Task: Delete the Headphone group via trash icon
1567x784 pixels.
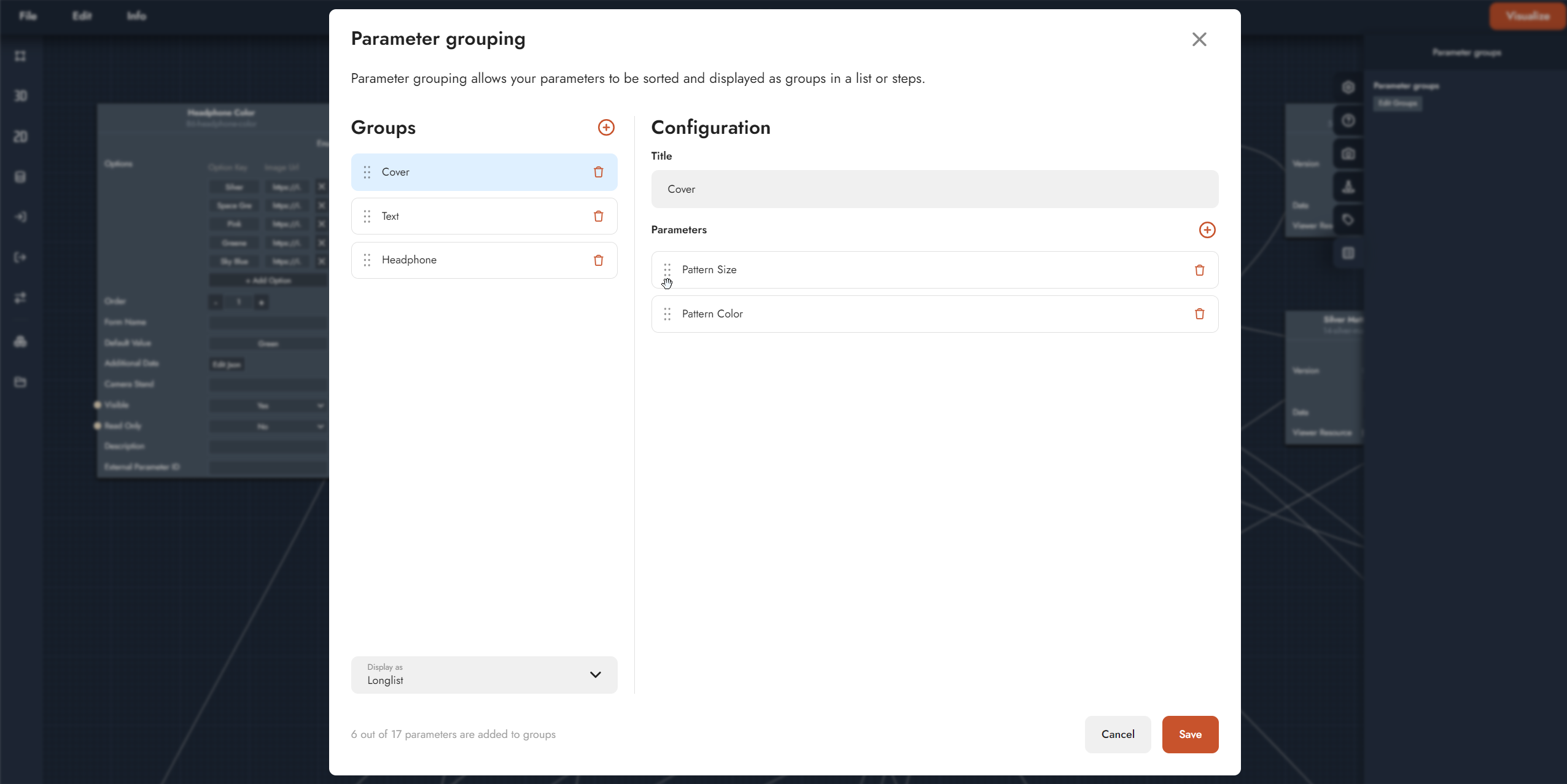Action: (599, 260)
